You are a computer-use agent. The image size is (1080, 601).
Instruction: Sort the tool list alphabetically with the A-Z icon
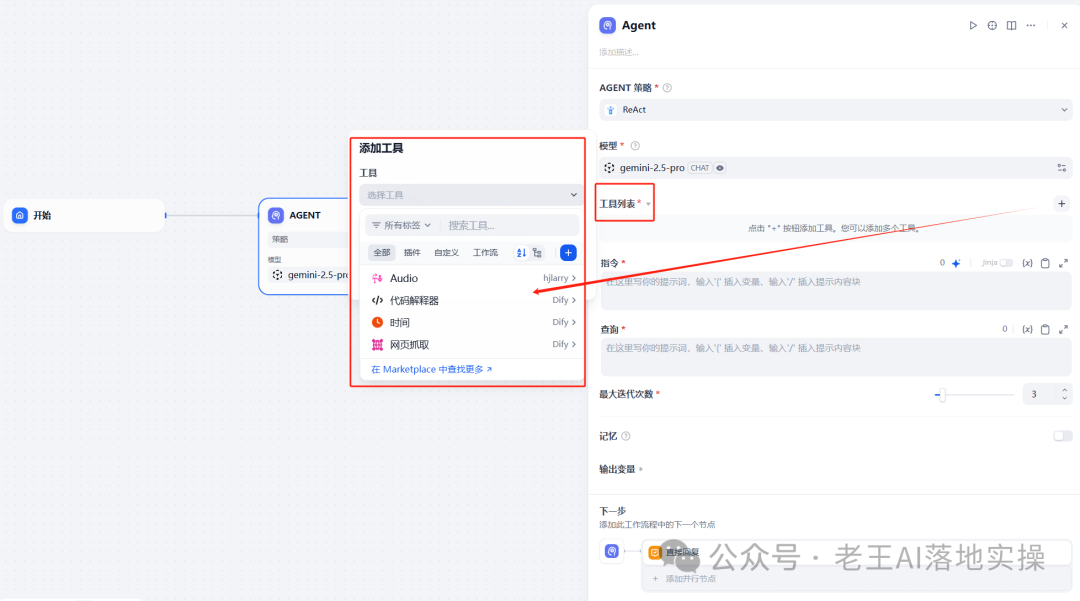[521, 253]
